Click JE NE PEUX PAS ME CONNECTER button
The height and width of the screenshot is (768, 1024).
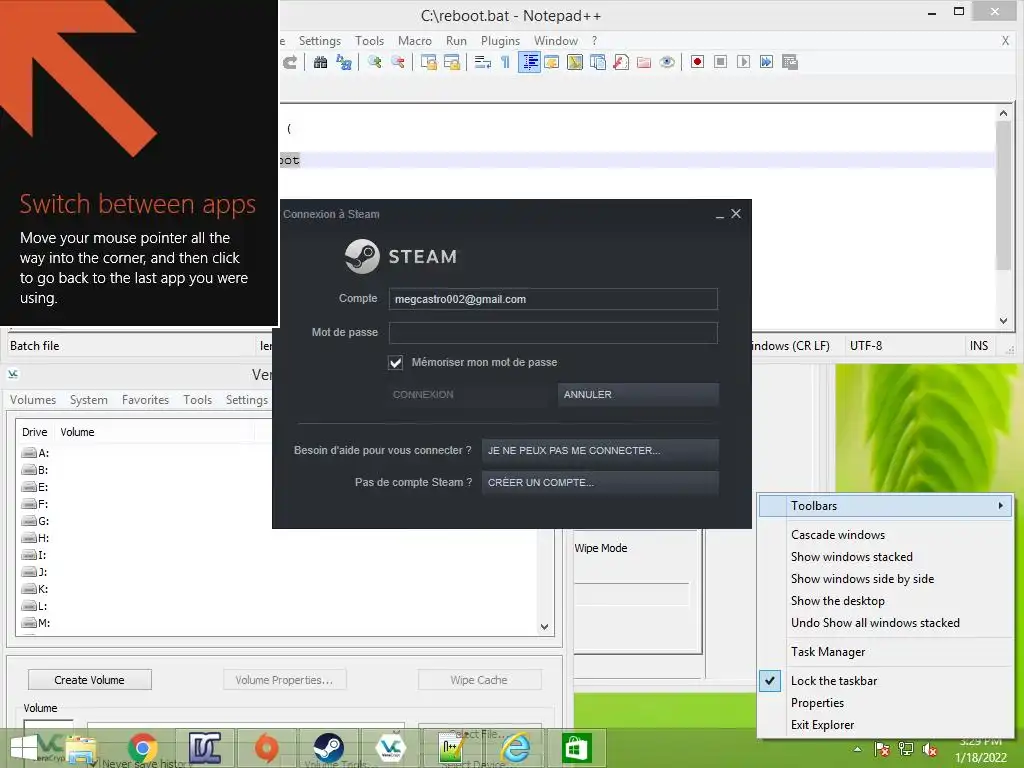tap(600, 451)
